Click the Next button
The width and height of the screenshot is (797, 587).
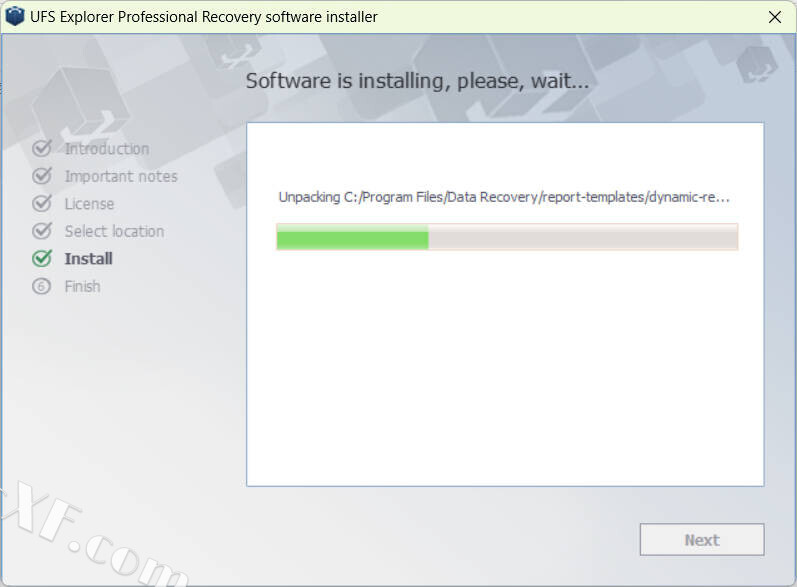(702, 540)
